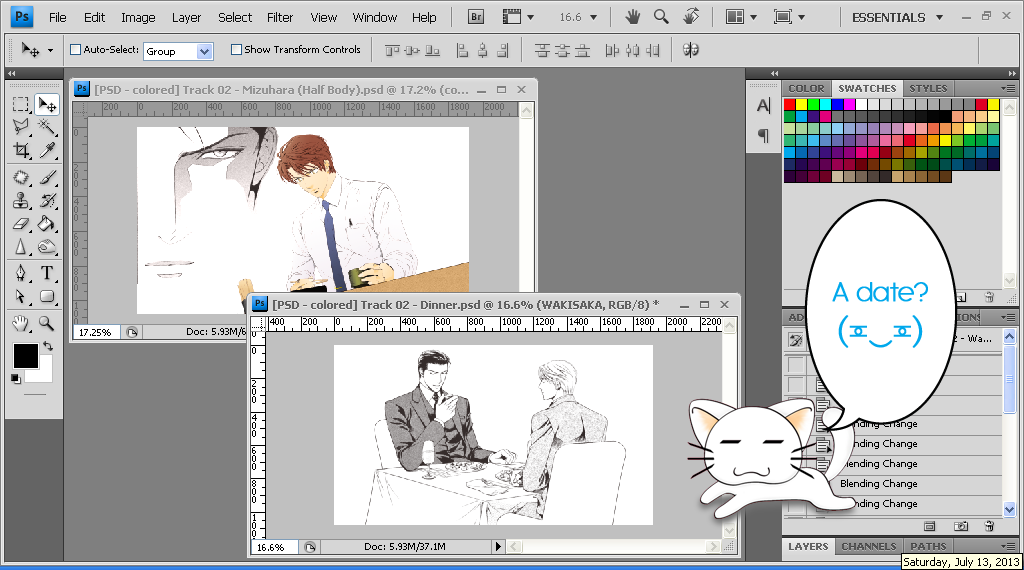Select the Rectangular Marquee tool
Image resolution: width=1024 pixels, height=570 pixels.
tap(21, 104)
